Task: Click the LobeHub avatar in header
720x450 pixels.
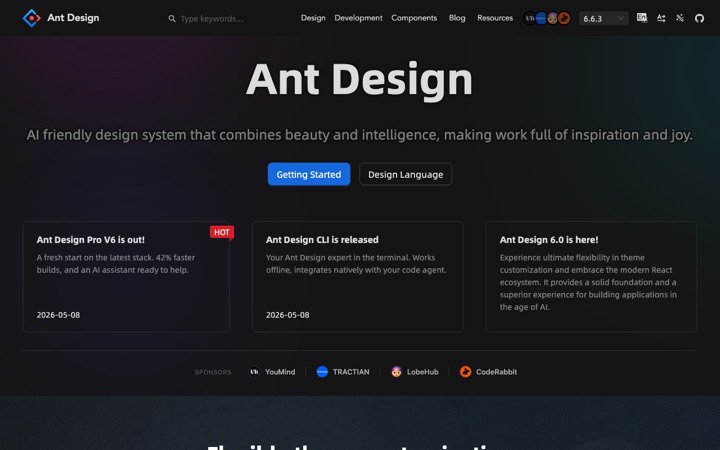Action: (x=552, y=18)
